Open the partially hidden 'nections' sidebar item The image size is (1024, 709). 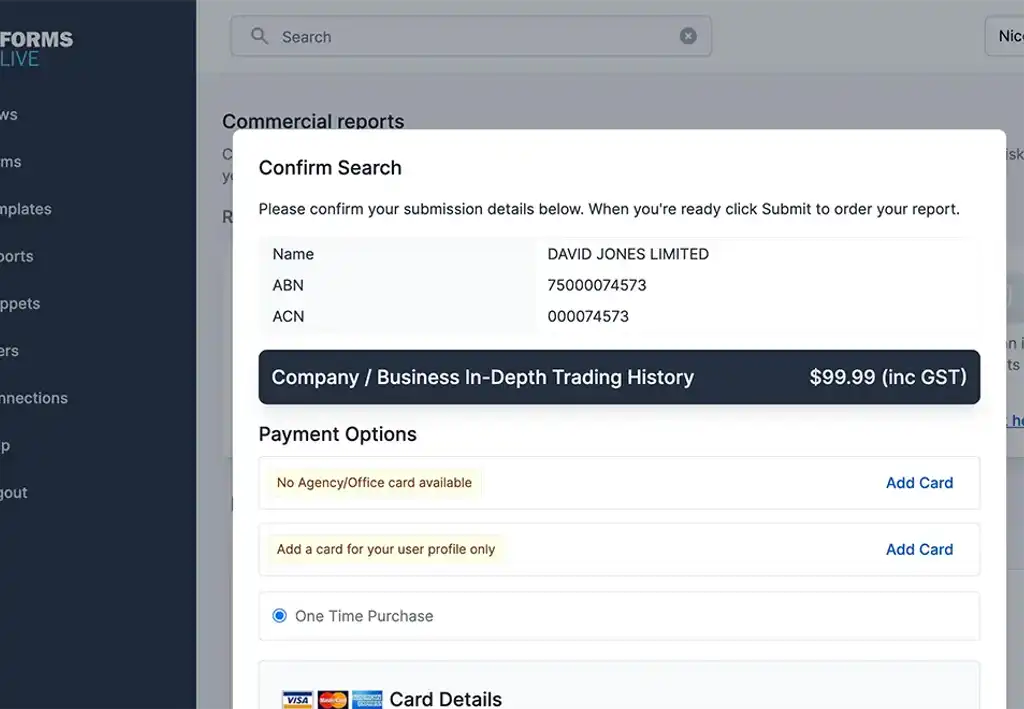pyautogui.click(x=34, y=398)
